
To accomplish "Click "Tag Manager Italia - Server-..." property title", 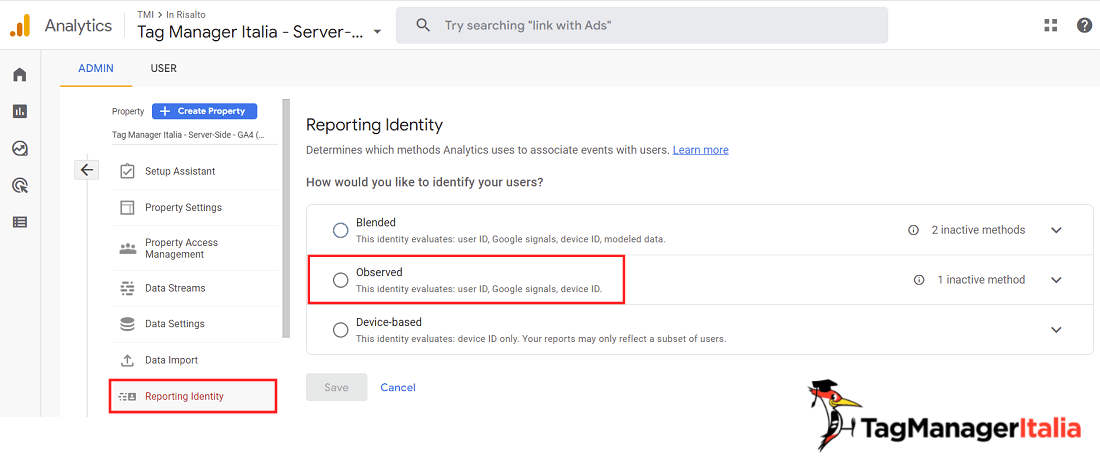I will [x=250, y=32].
